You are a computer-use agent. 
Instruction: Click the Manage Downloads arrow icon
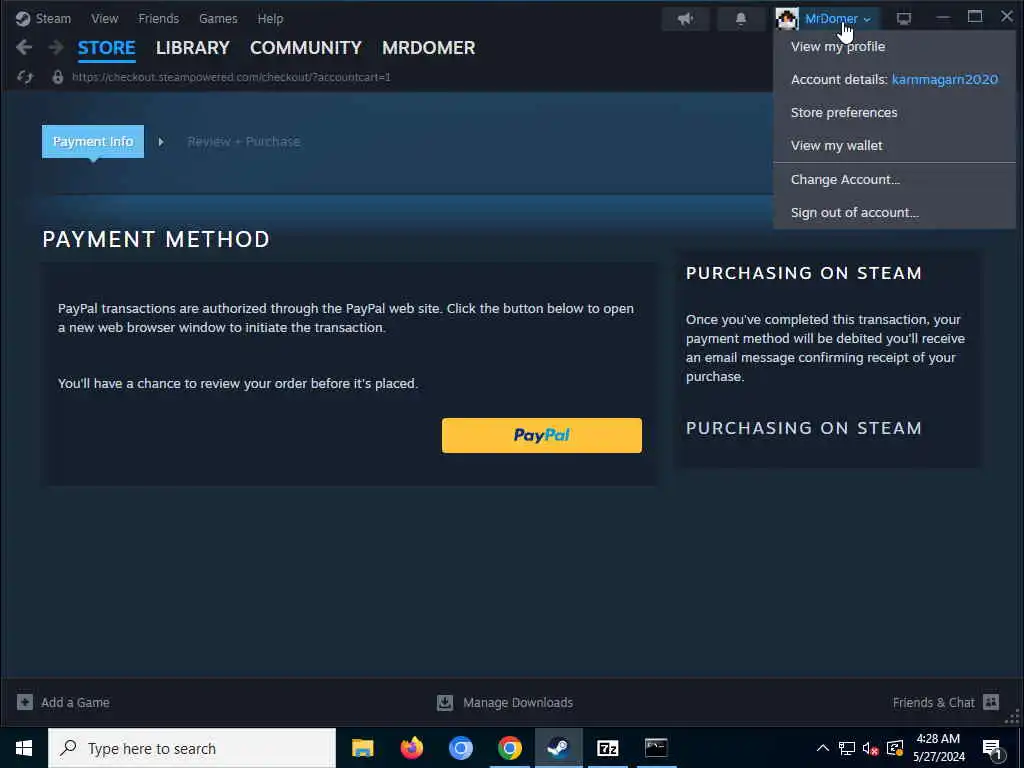click(445, 702)
